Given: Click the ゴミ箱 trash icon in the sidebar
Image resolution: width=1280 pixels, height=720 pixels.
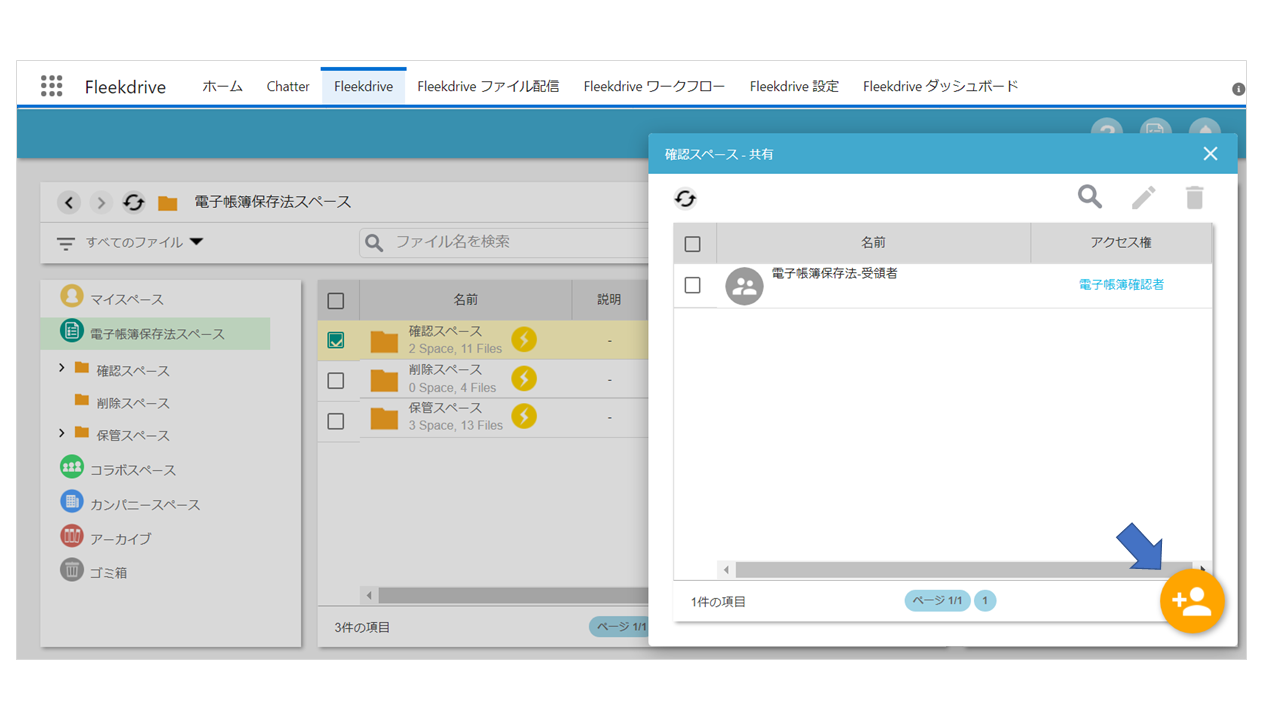Looking at the screenshot, I should pyautogui.click(x=71, y=570).
